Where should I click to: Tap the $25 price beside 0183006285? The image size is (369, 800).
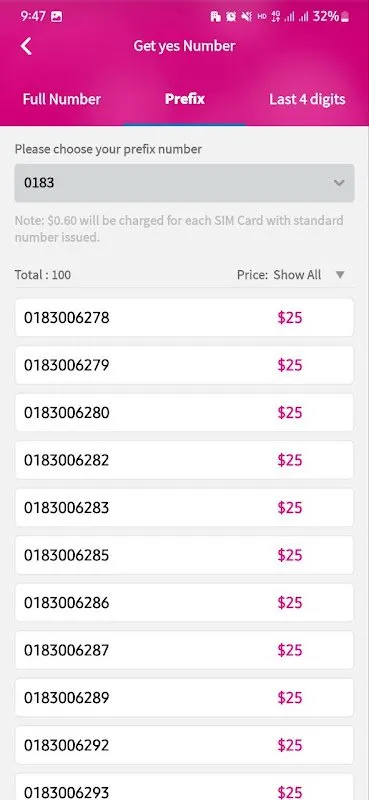(x=290, y=555)
